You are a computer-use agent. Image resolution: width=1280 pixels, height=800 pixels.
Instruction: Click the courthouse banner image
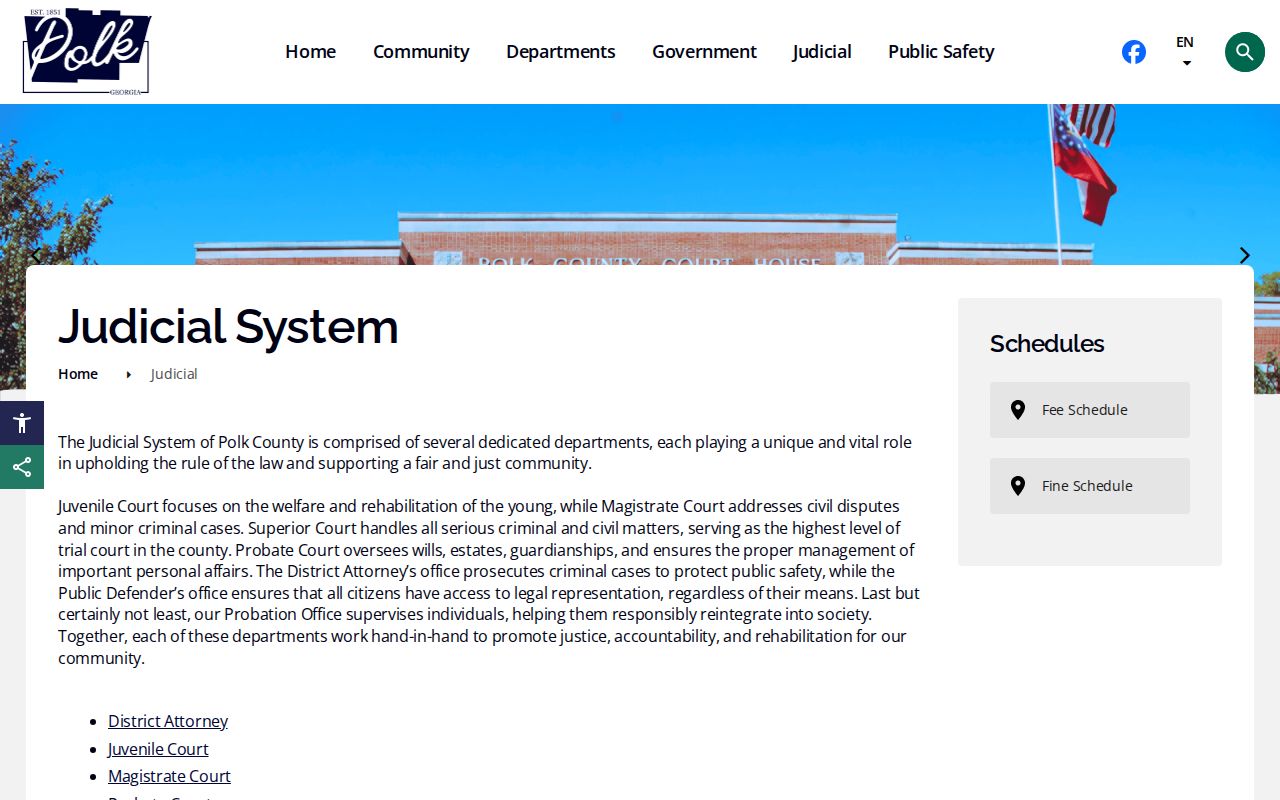pos(640,185)
